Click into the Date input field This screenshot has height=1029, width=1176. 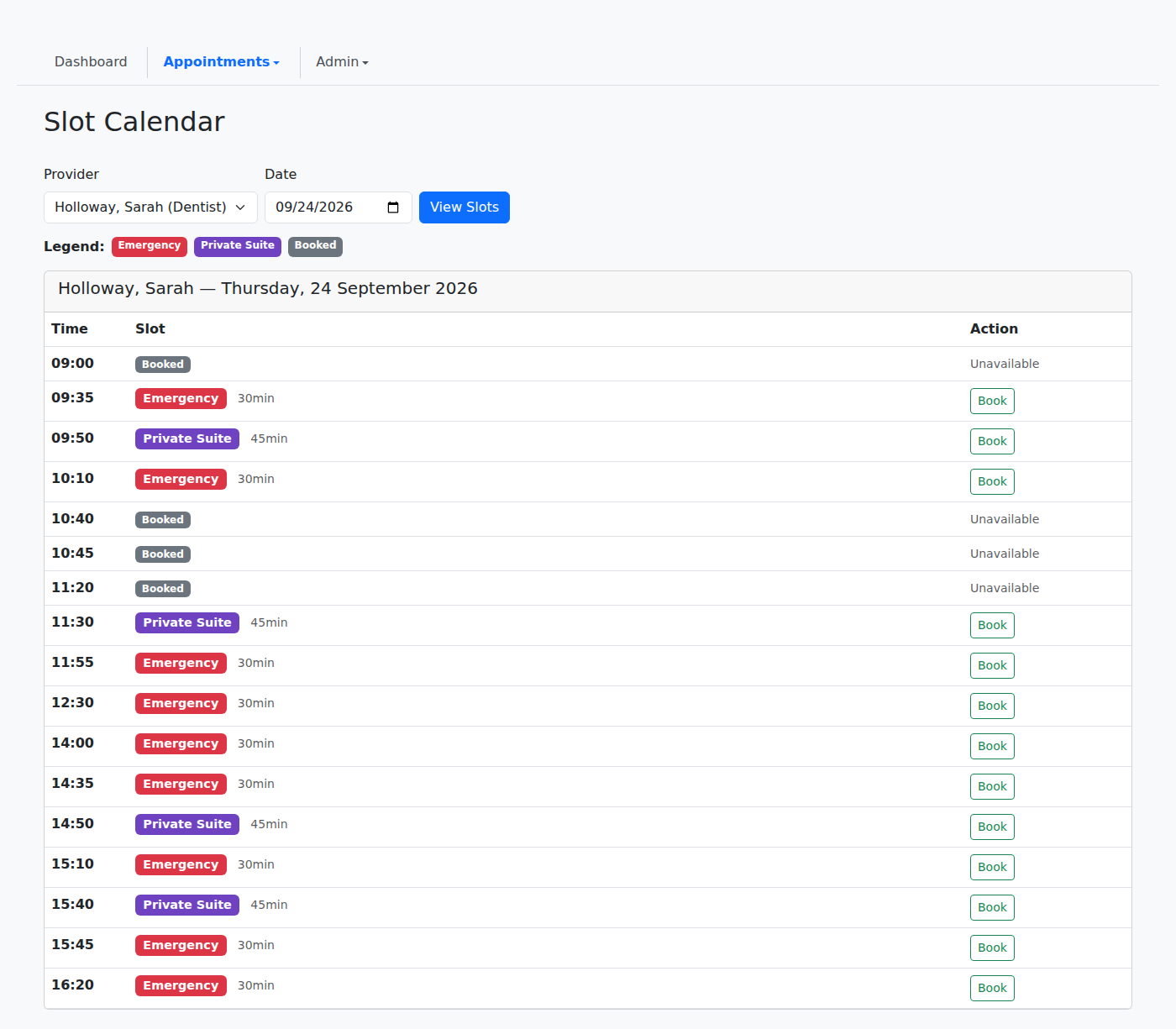tap(339, 207)
